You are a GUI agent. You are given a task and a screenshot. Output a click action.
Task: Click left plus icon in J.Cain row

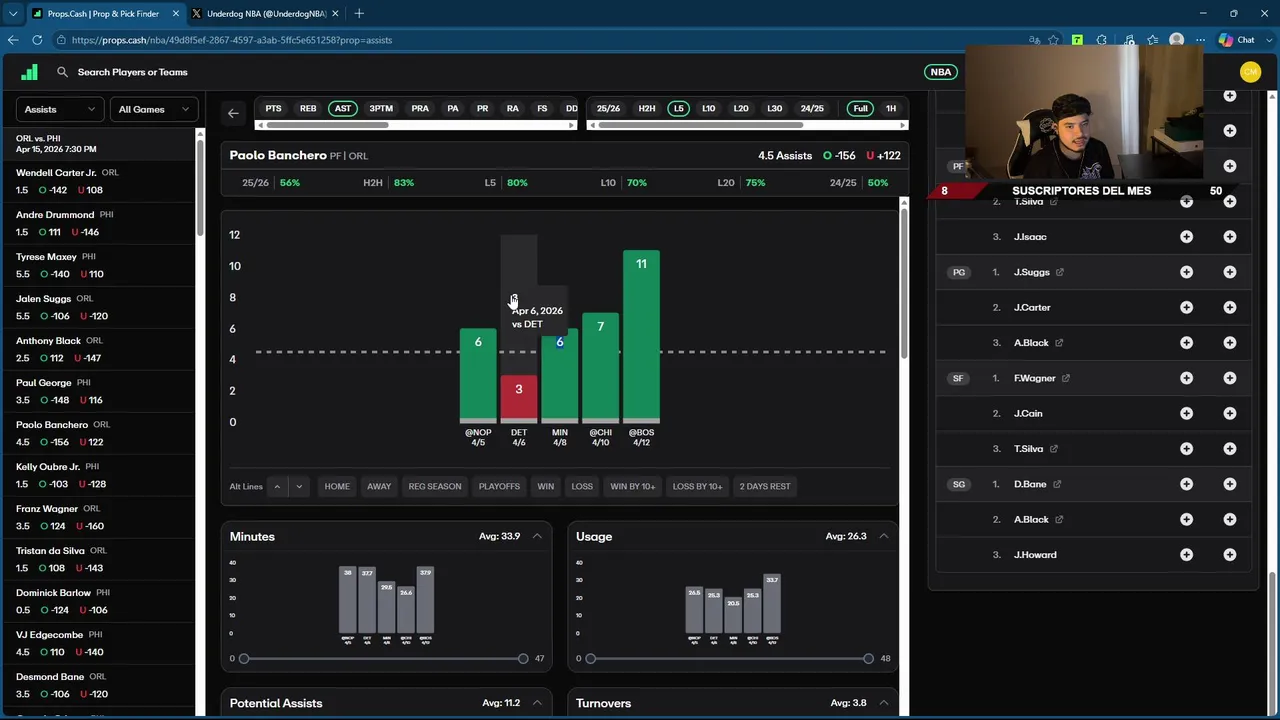[1186, 413]
